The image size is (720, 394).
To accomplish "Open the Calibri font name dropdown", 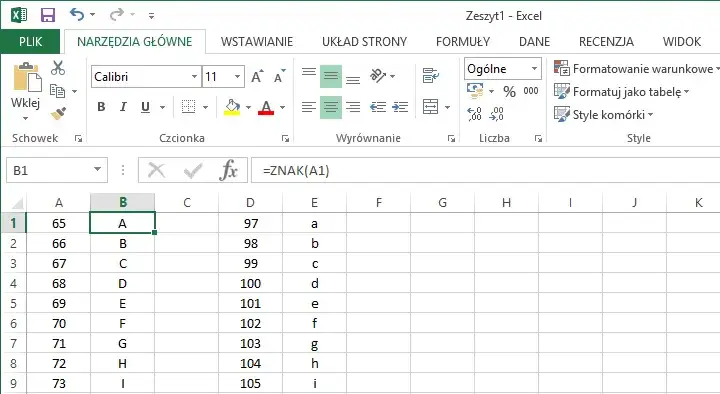I will point(194,77).
